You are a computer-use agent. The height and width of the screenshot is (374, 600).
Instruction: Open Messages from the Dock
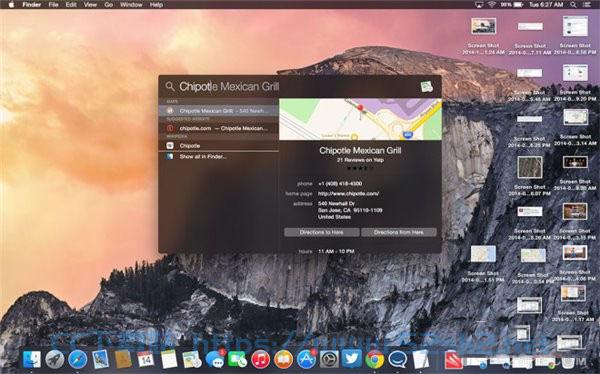(x=215, y=359)
